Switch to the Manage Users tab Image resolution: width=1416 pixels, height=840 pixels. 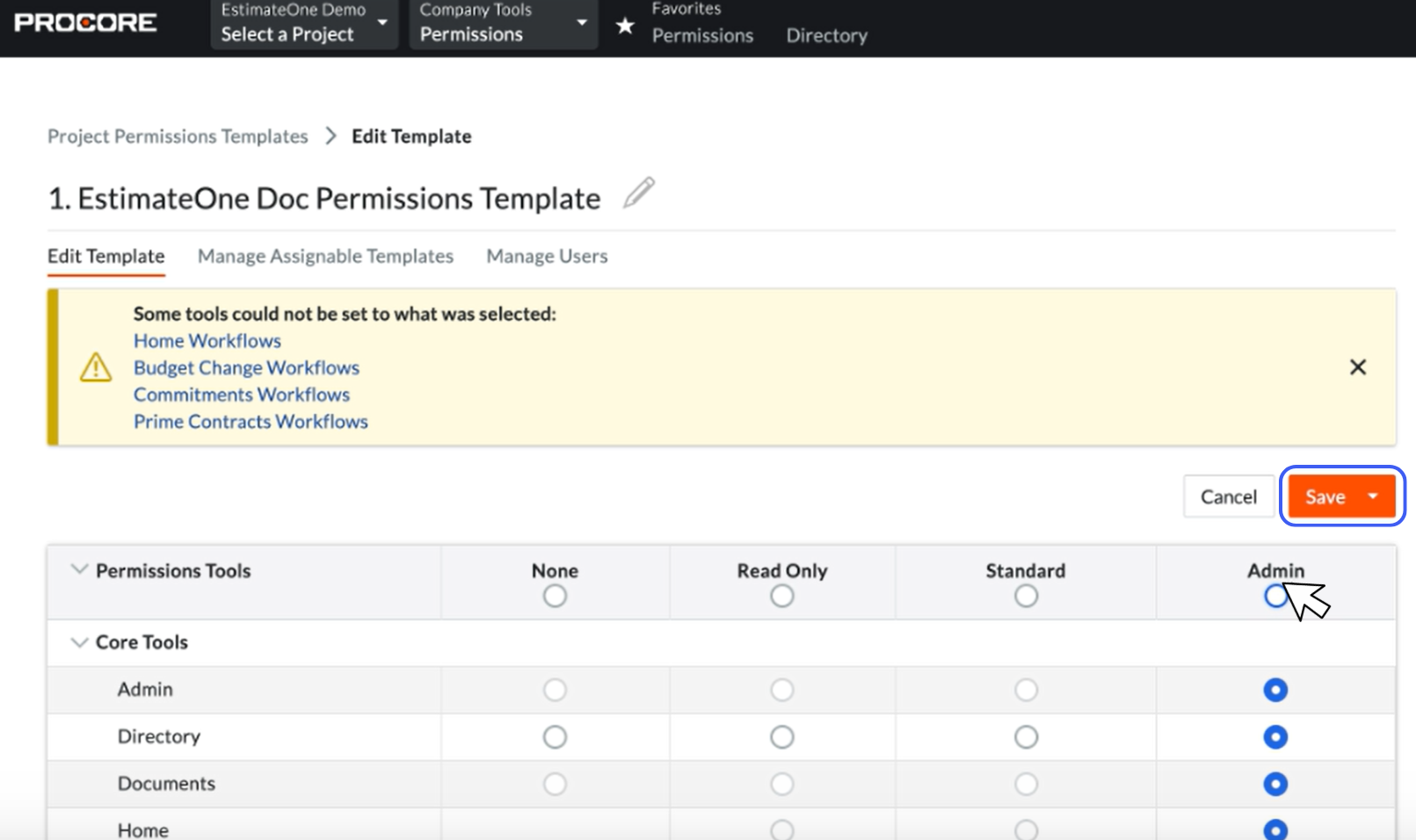pos(547,256)
